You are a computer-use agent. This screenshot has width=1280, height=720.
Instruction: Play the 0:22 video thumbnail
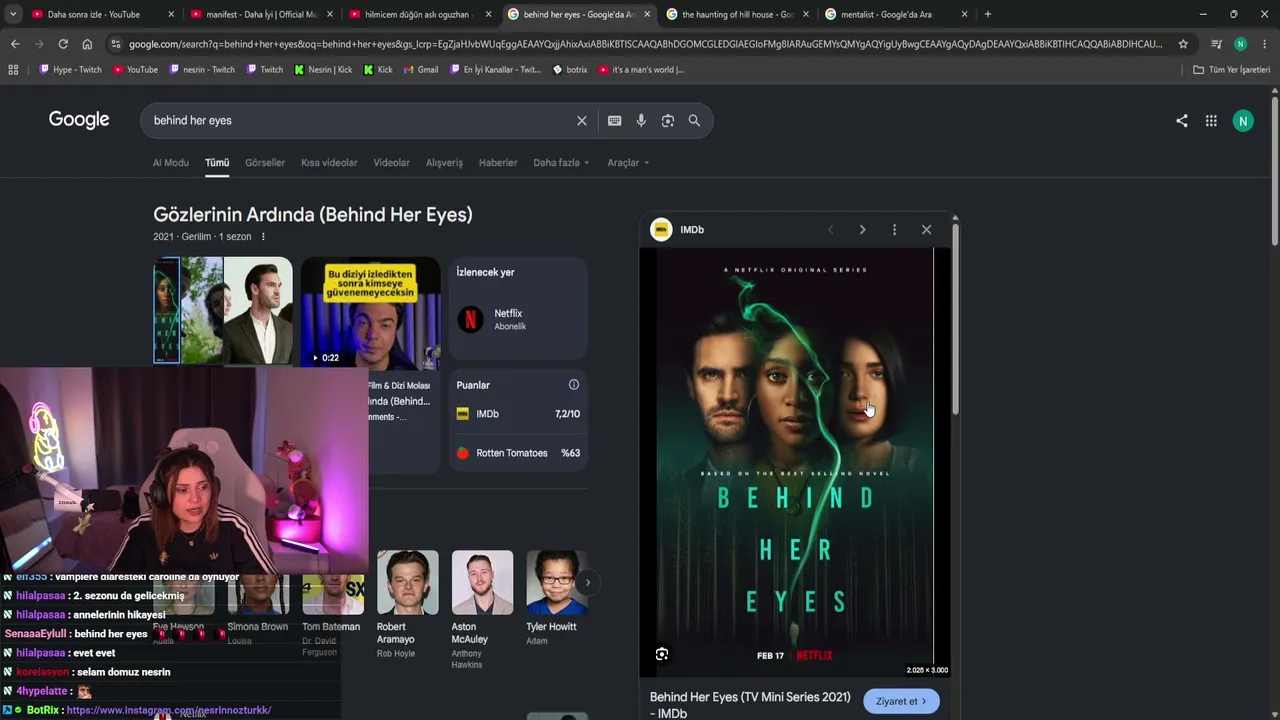tap(371, 312)
